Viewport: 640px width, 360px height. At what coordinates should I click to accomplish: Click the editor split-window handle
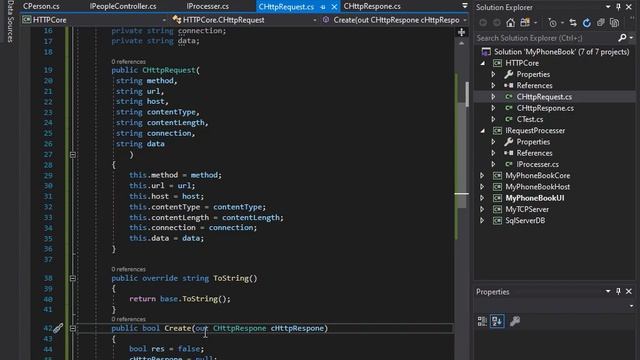click(461, 32)
